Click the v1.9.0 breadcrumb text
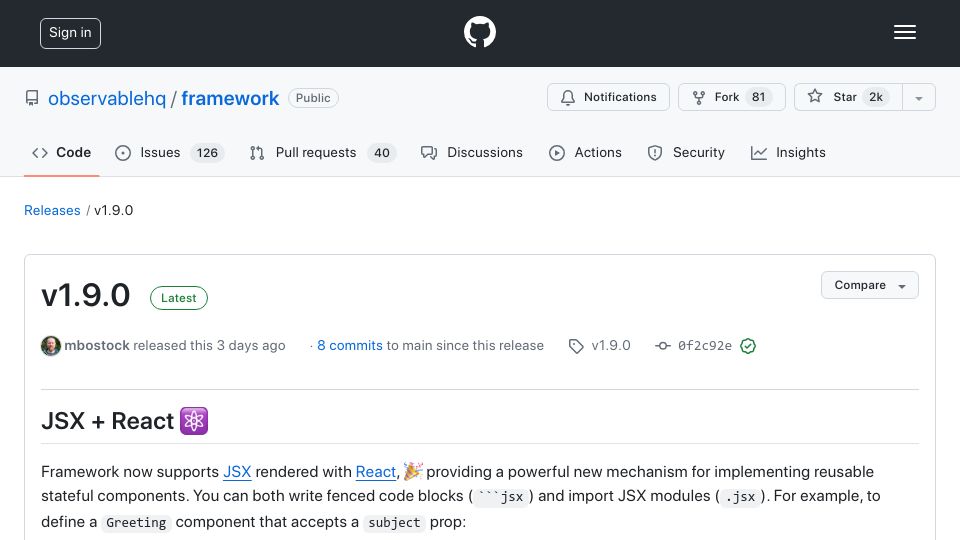The width and height of the screenshot is (960, 540). [x=113, y=210]
